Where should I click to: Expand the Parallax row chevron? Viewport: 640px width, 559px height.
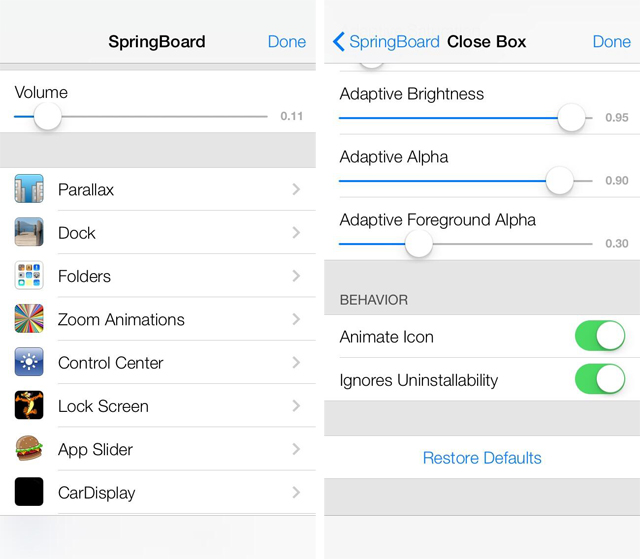(296, 189)
